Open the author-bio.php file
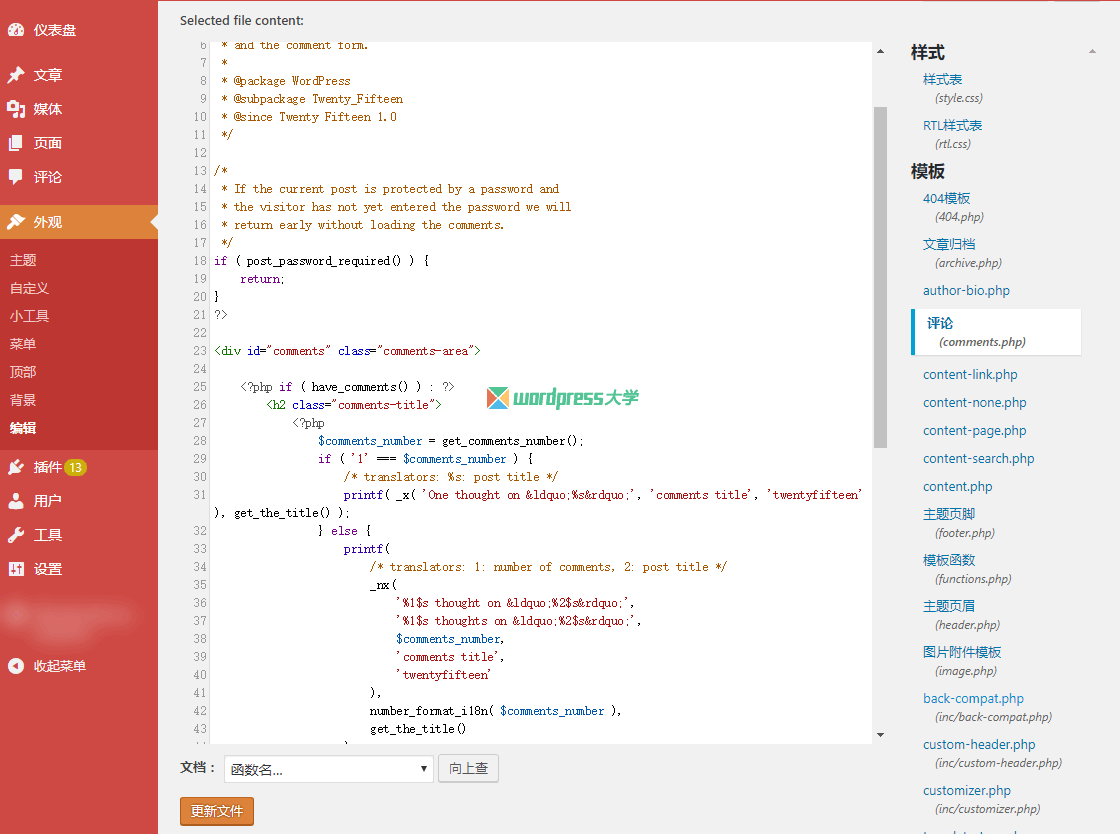1120x834 pixels. click(x=966, y=291)
